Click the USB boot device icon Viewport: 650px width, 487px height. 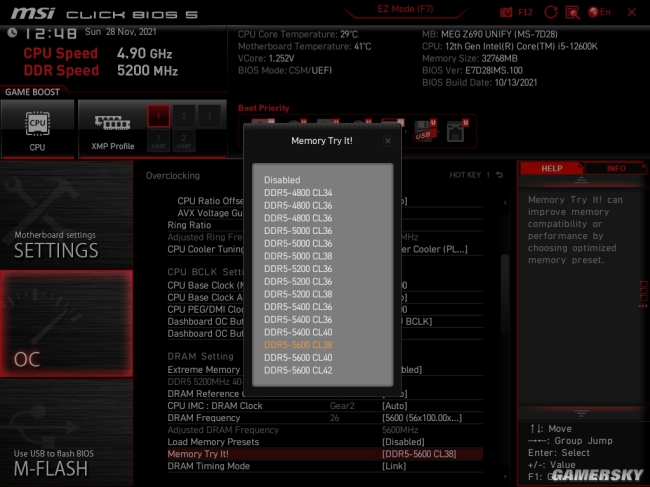pos(424,131)
